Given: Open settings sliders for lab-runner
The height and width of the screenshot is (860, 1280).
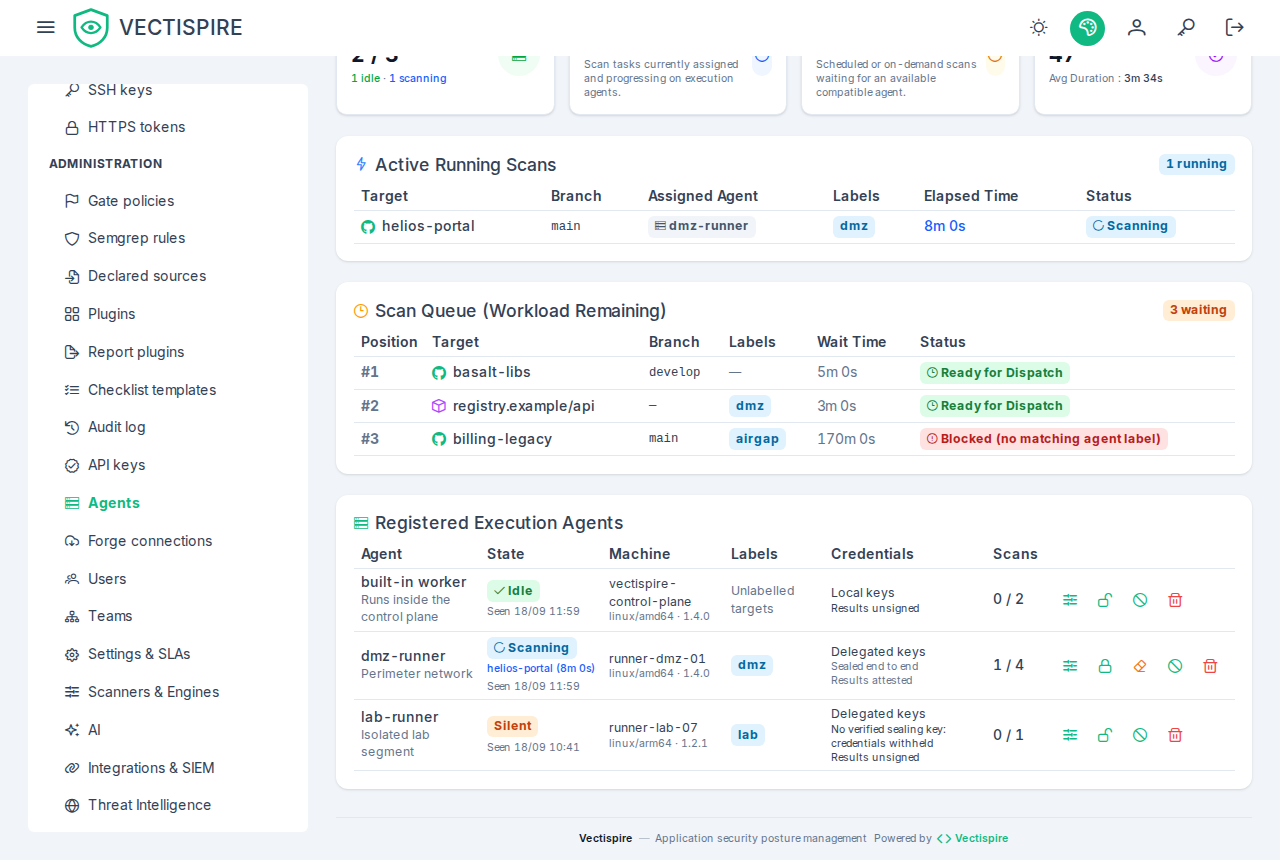Looking at the screenshot, I should [1070, 735].
